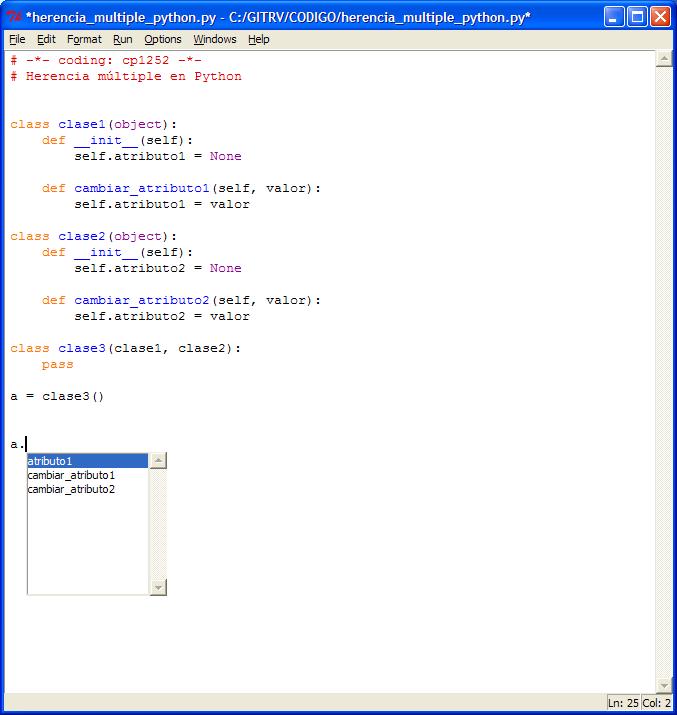Click the window title bar text

point(278,17)
